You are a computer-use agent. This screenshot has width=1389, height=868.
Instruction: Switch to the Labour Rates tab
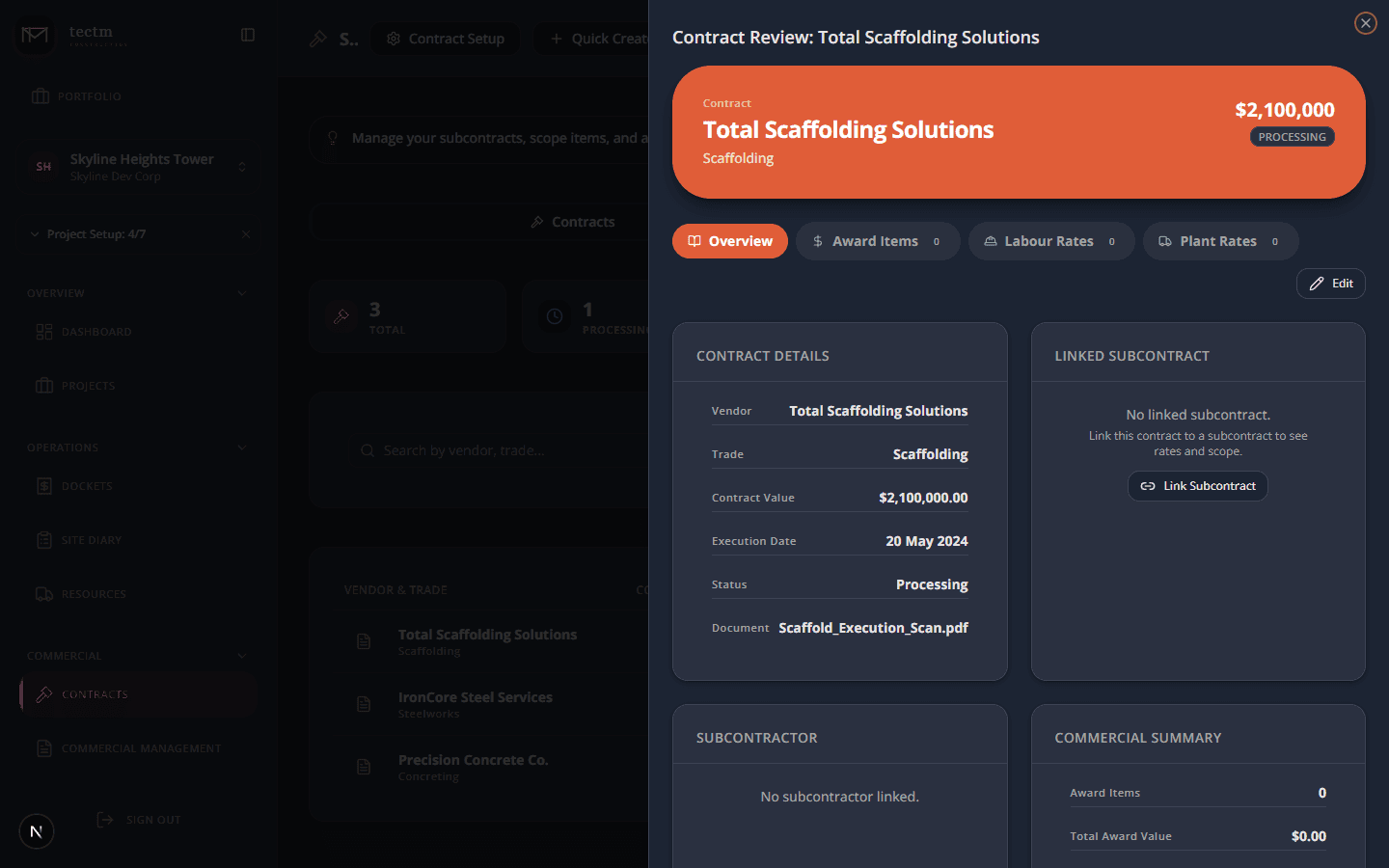tap(1050, 241)
